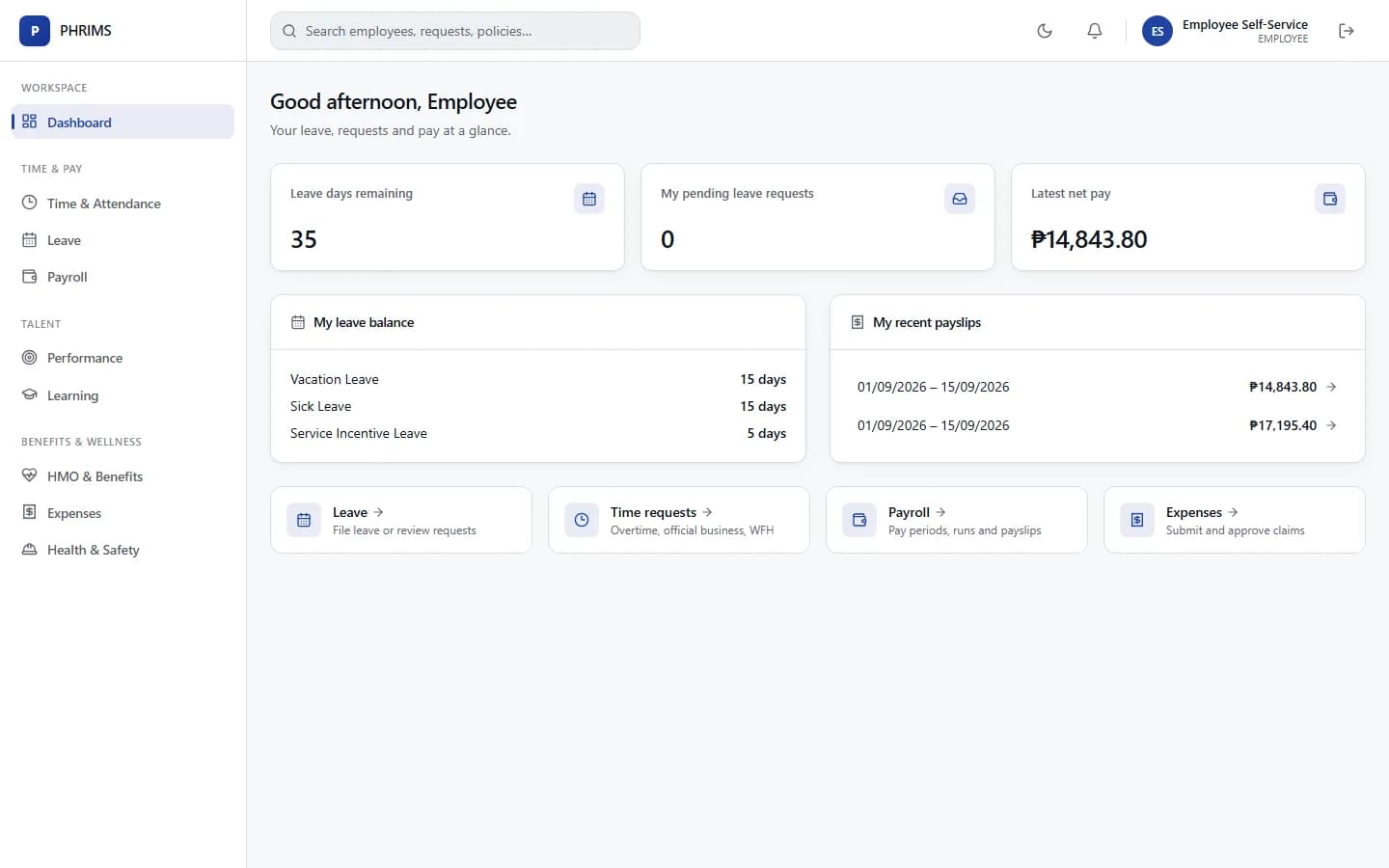This screenshot has height=868, width=1389.
Task: Click the calendar icon on Leave days remaining card
Action: point(589,199)
